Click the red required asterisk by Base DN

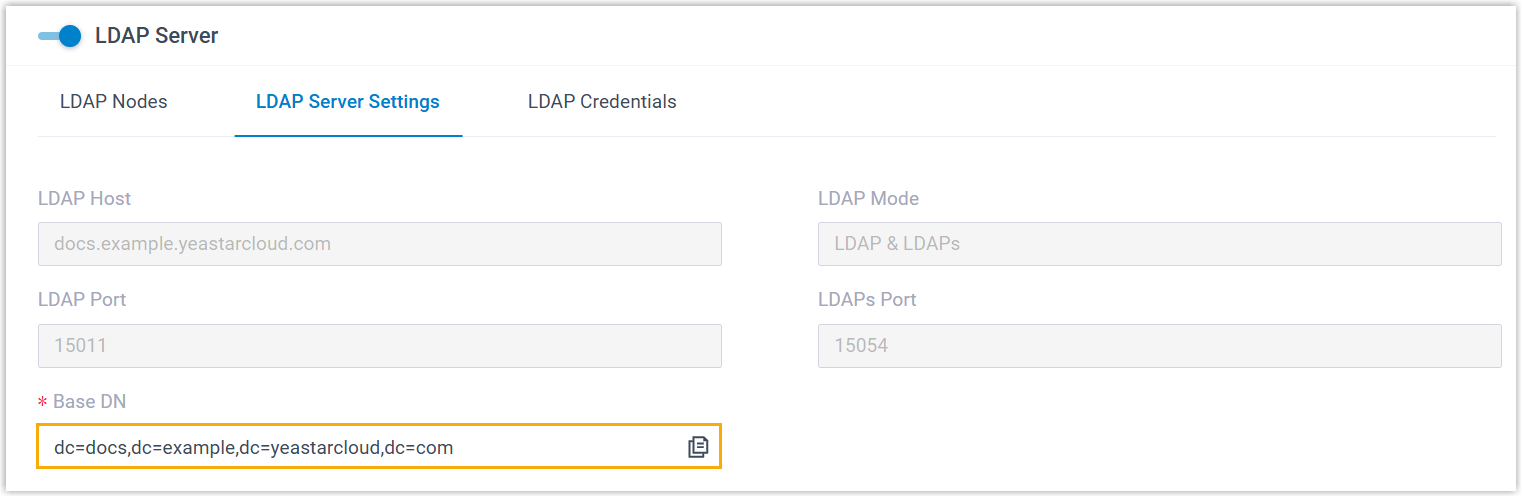tap(42, 403)
